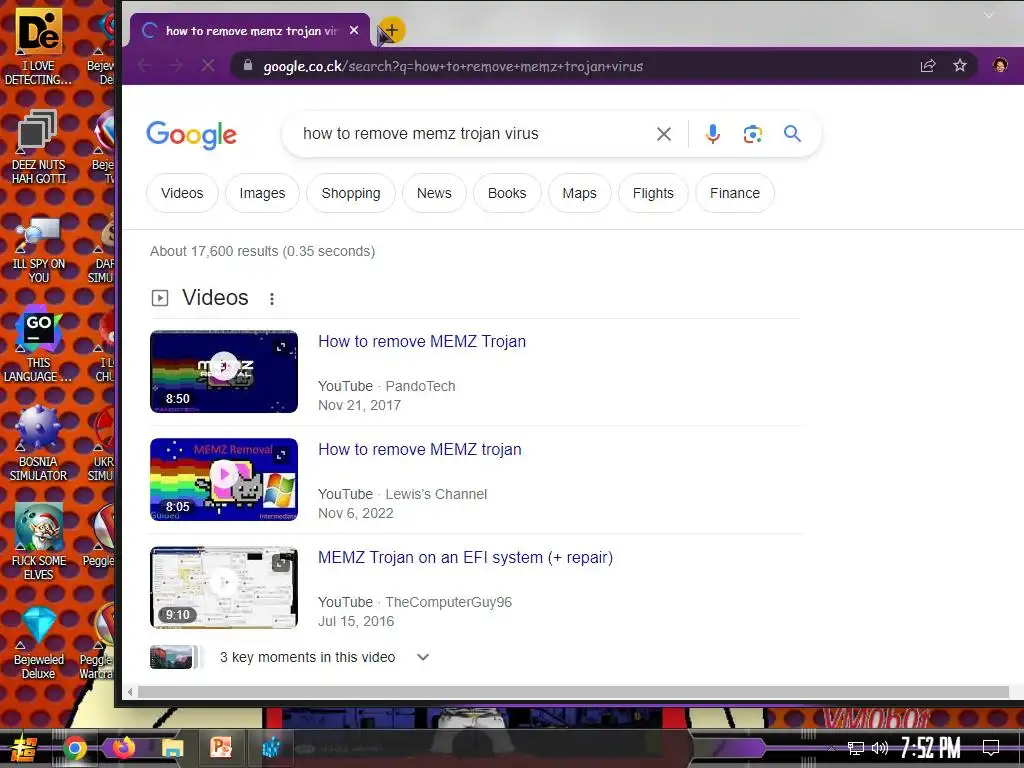This screenshot has height=768, width=1024.
Task: Select the 'how to remove memz trojan' tab
Action: (x=250, y=30)
